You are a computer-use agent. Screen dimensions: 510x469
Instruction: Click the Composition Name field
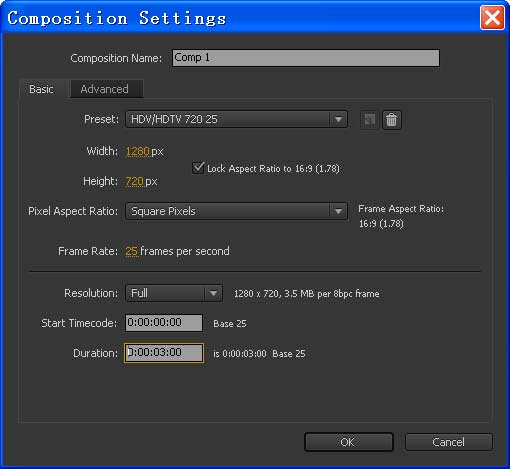click(x=306, y=58)
